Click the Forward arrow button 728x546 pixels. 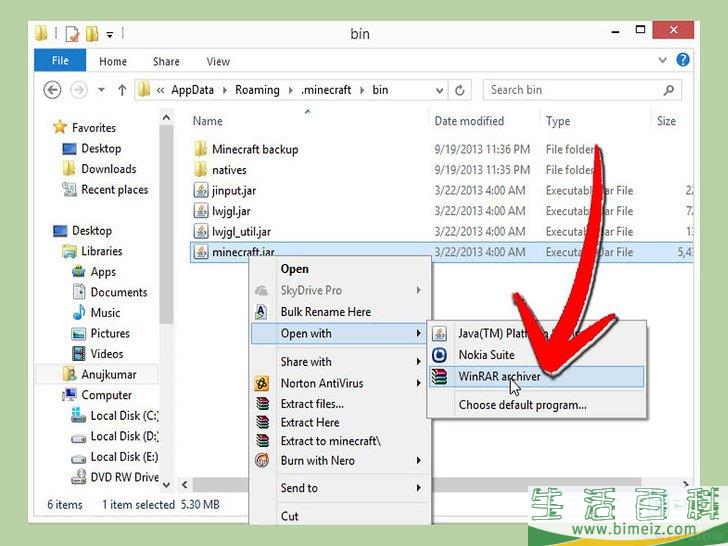pos(79,90)
